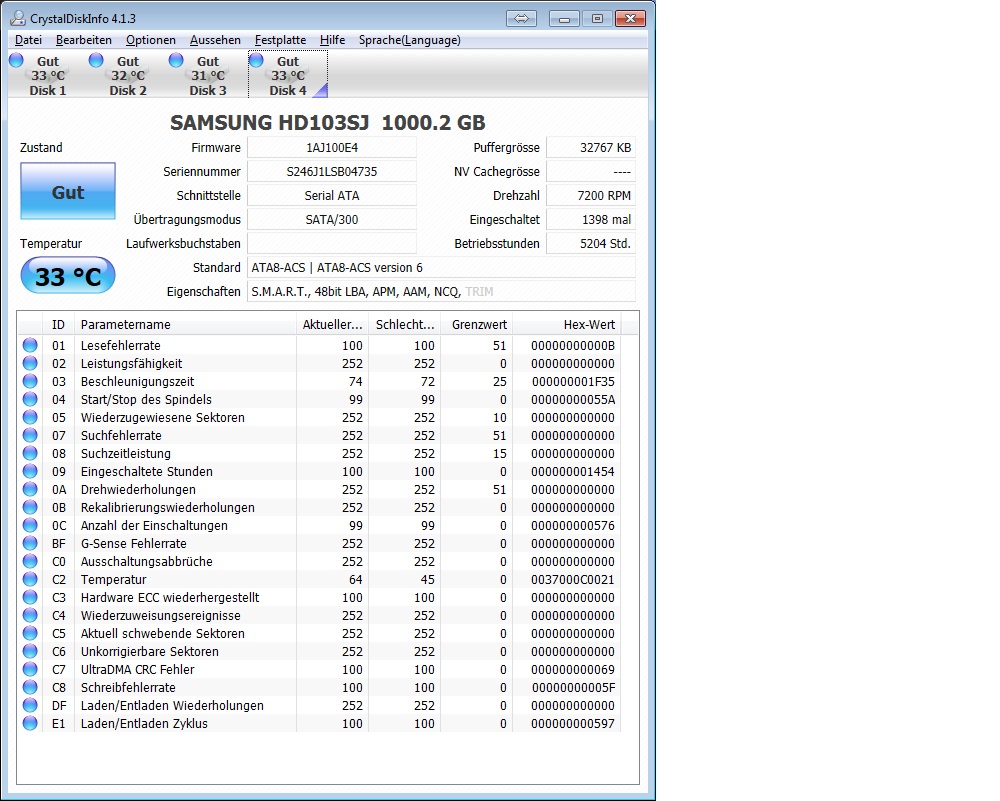The width and height of the screenshot is (1000, 801).
Task: Open the Aussehen menu
Action: pyautogui.click(x=215, y=40)
